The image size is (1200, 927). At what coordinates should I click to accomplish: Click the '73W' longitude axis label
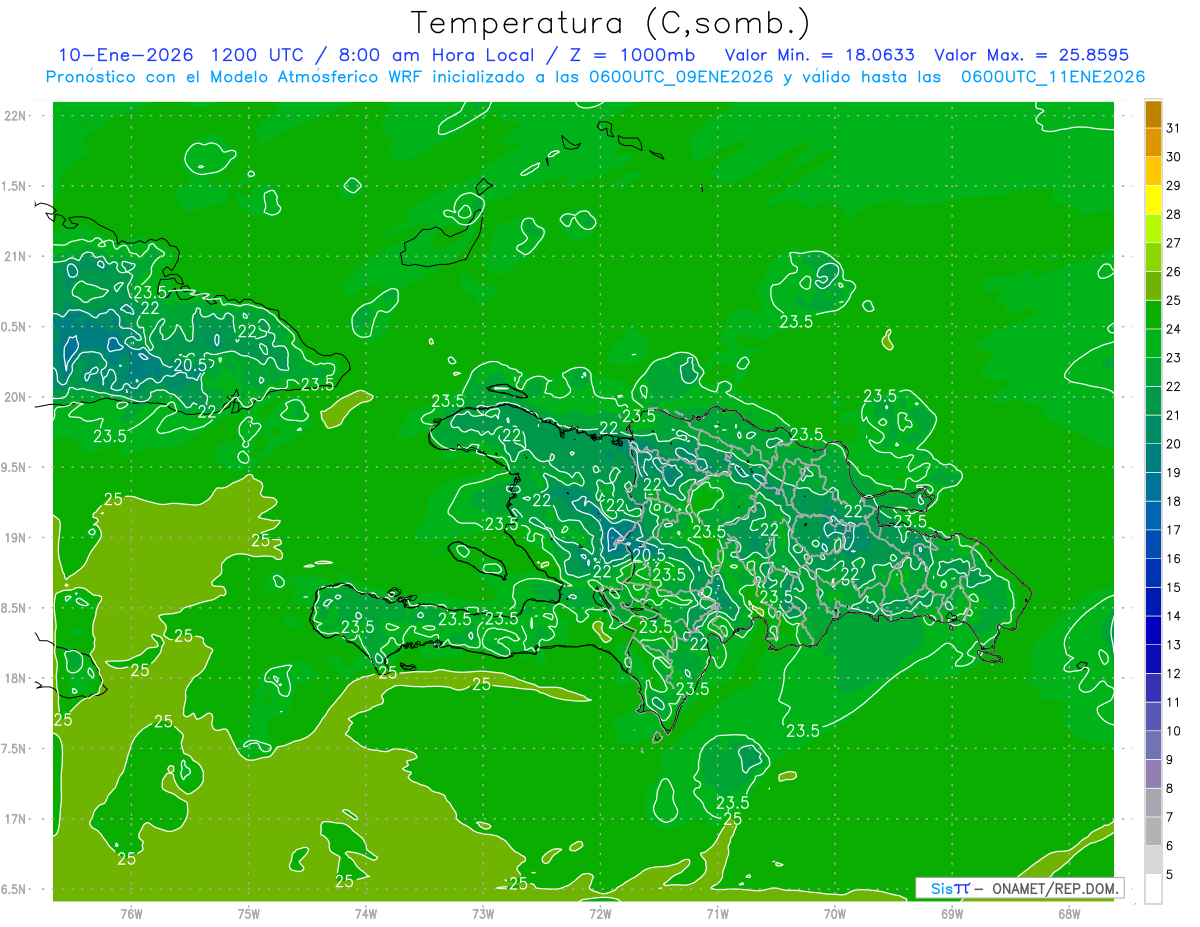point(483,914)
